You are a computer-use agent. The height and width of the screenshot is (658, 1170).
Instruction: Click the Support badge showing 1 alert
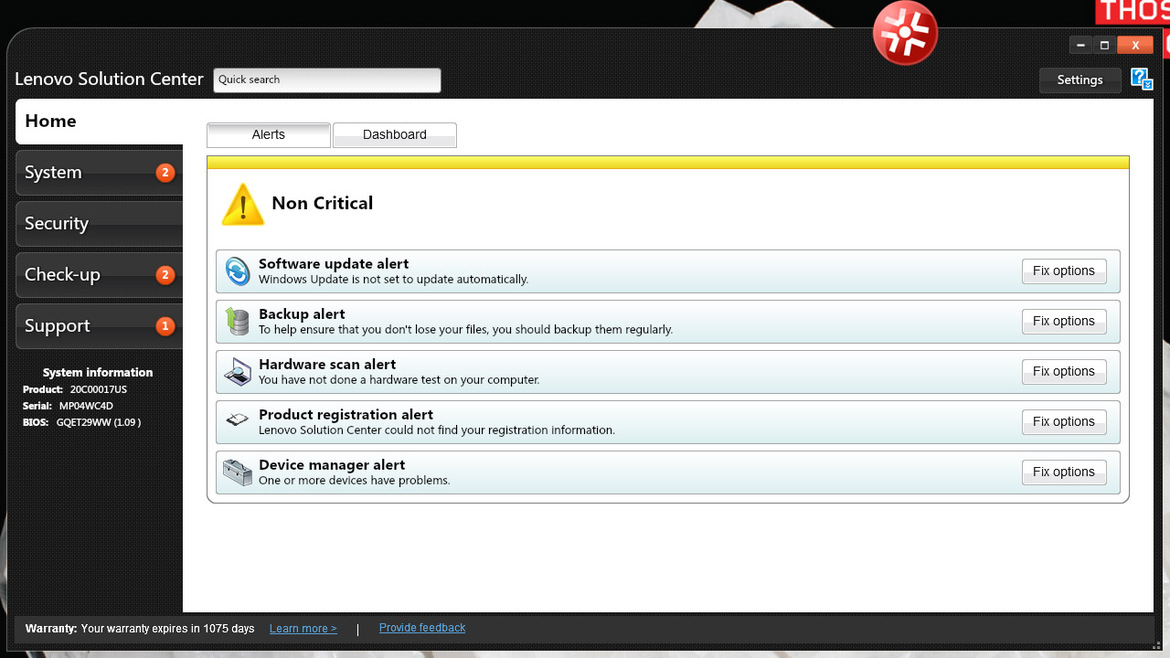click(x=165, y=326)
